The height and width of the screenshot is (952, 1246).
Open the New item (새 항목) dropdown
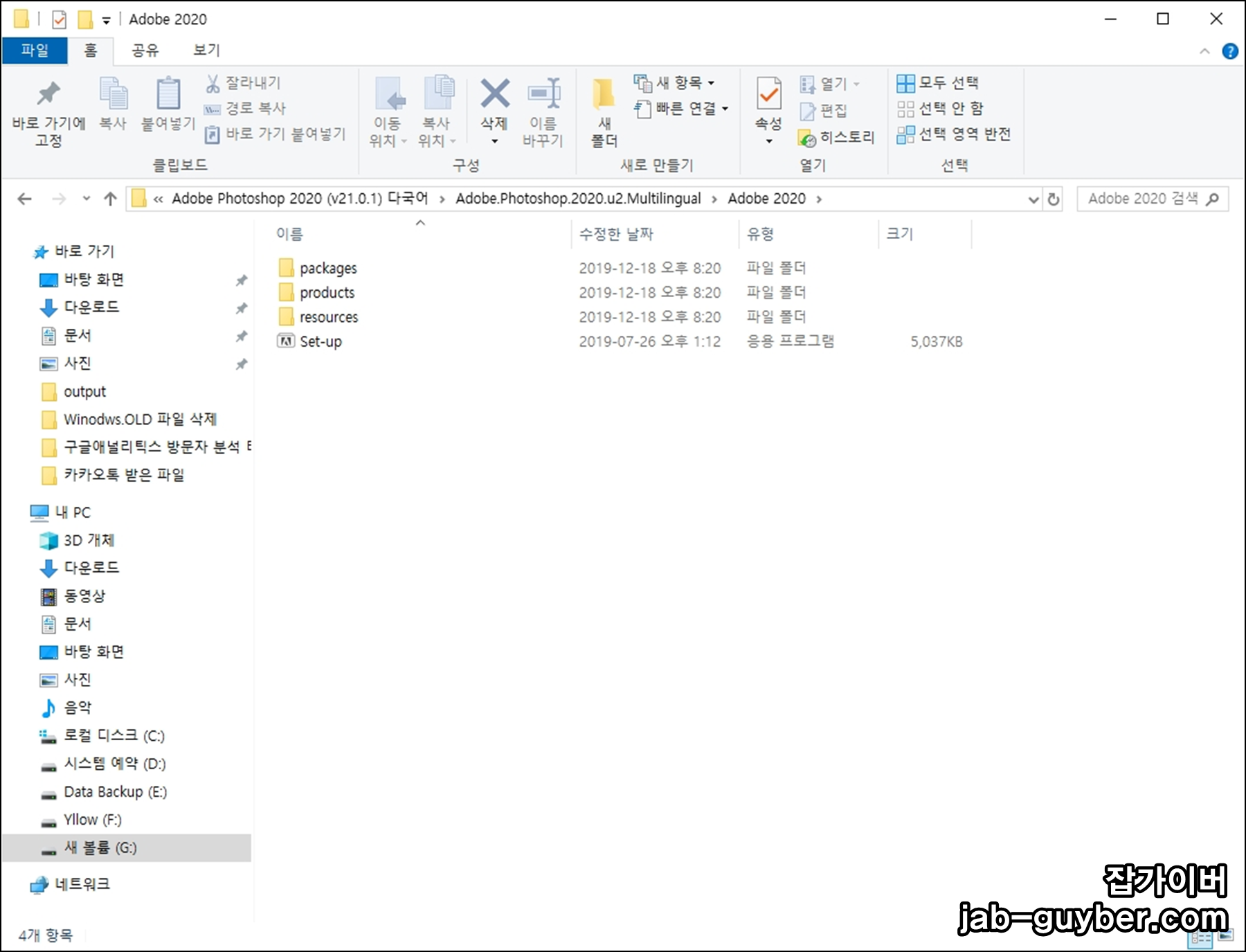(x=674, y=83)
